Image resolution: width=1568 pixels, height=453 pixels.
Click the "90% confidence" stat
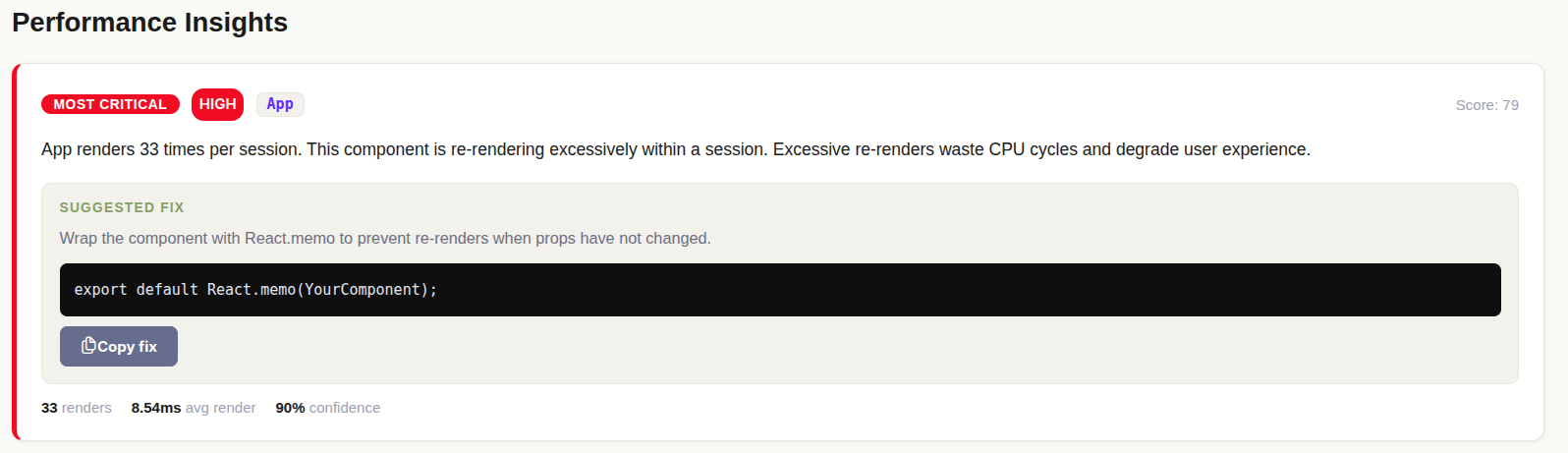(x=327, y=408)
